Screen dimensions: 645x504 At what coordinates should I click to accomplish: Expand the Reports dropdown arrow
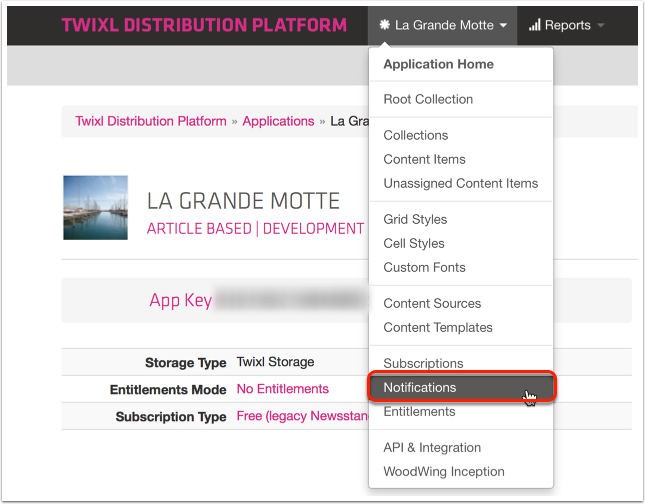[x=601, y=26]
